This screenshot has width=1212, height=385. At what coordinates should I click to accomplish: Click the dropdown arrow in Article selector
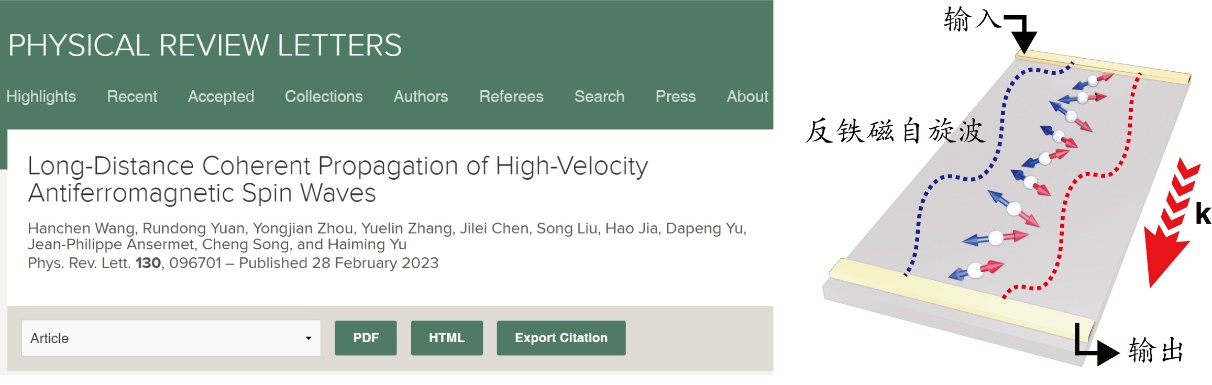(x=308, y=339)
